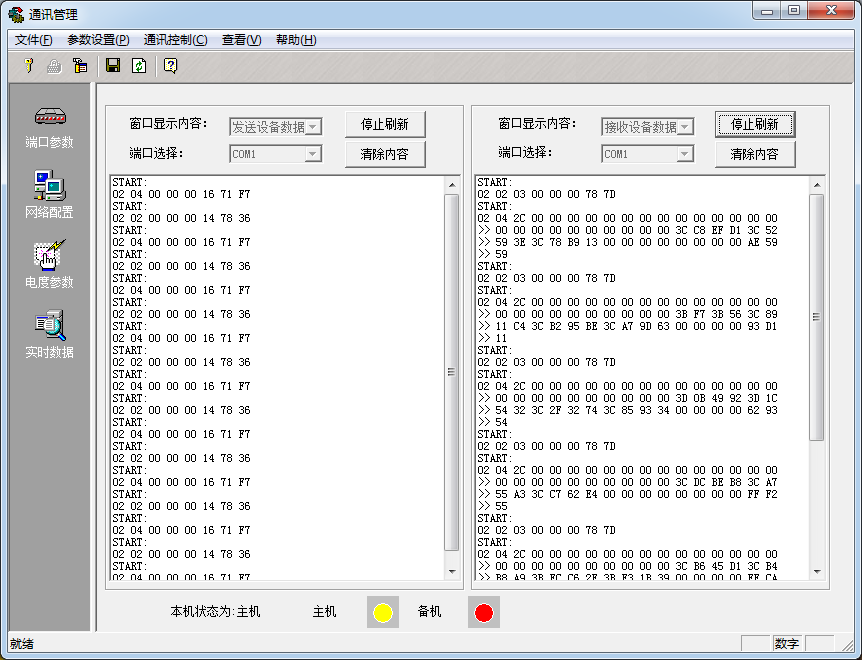Open the 文件(F) menu
The width and height of the screenshot is (862, 660).
pyautogui.click(x=34, y=40)
